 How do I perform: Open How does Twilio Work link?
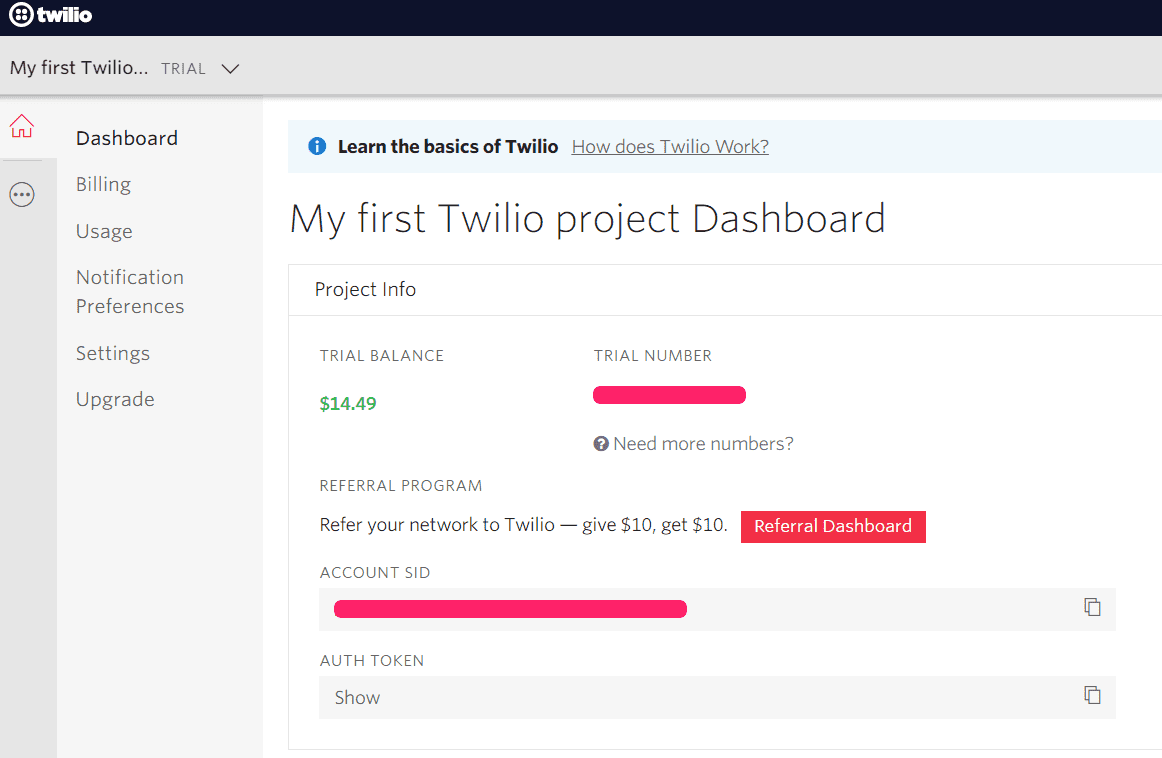(670, 147)
